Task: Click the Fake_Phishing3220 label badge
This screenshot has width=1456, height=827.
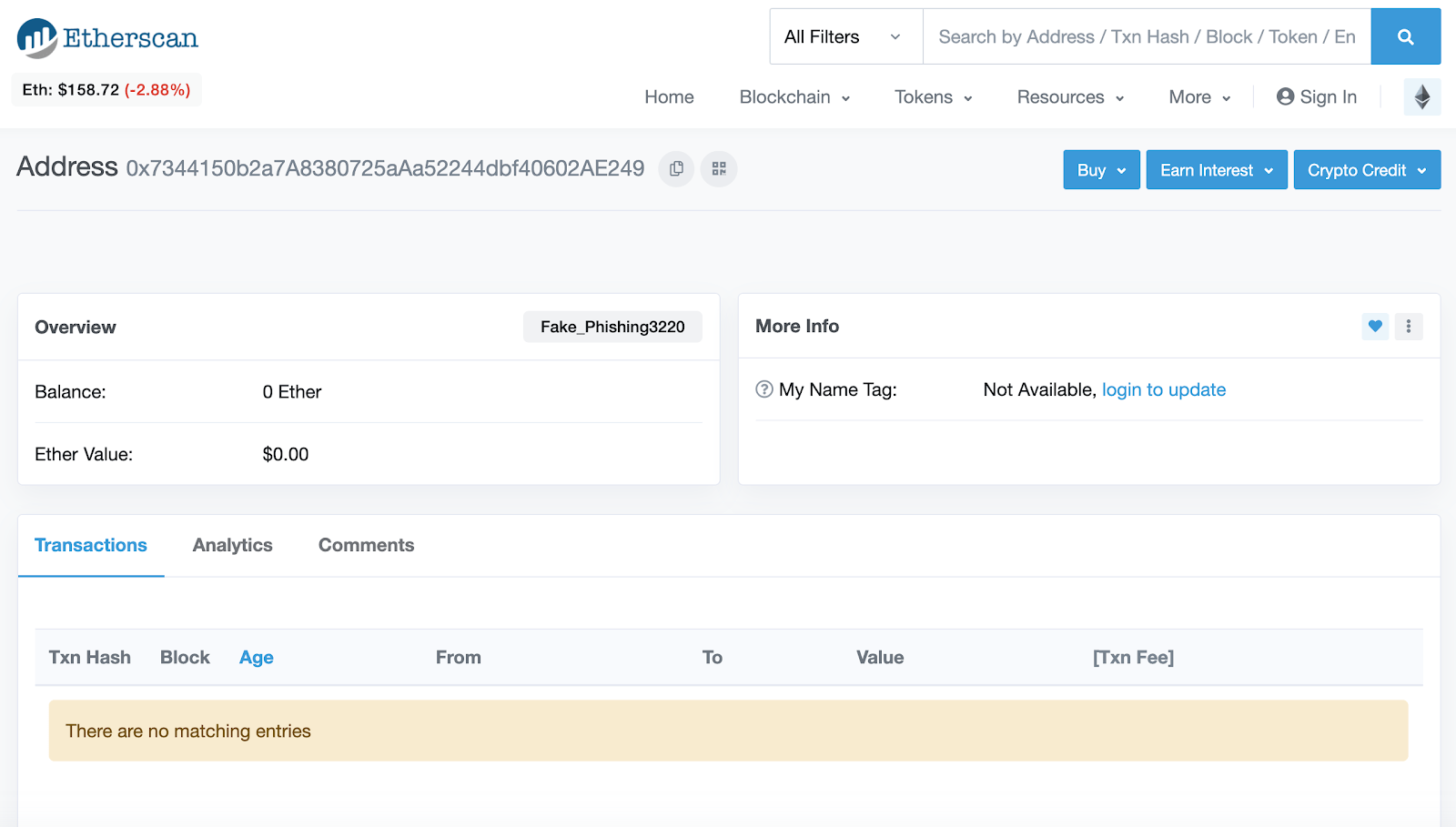Action: (x=612, y=326)
